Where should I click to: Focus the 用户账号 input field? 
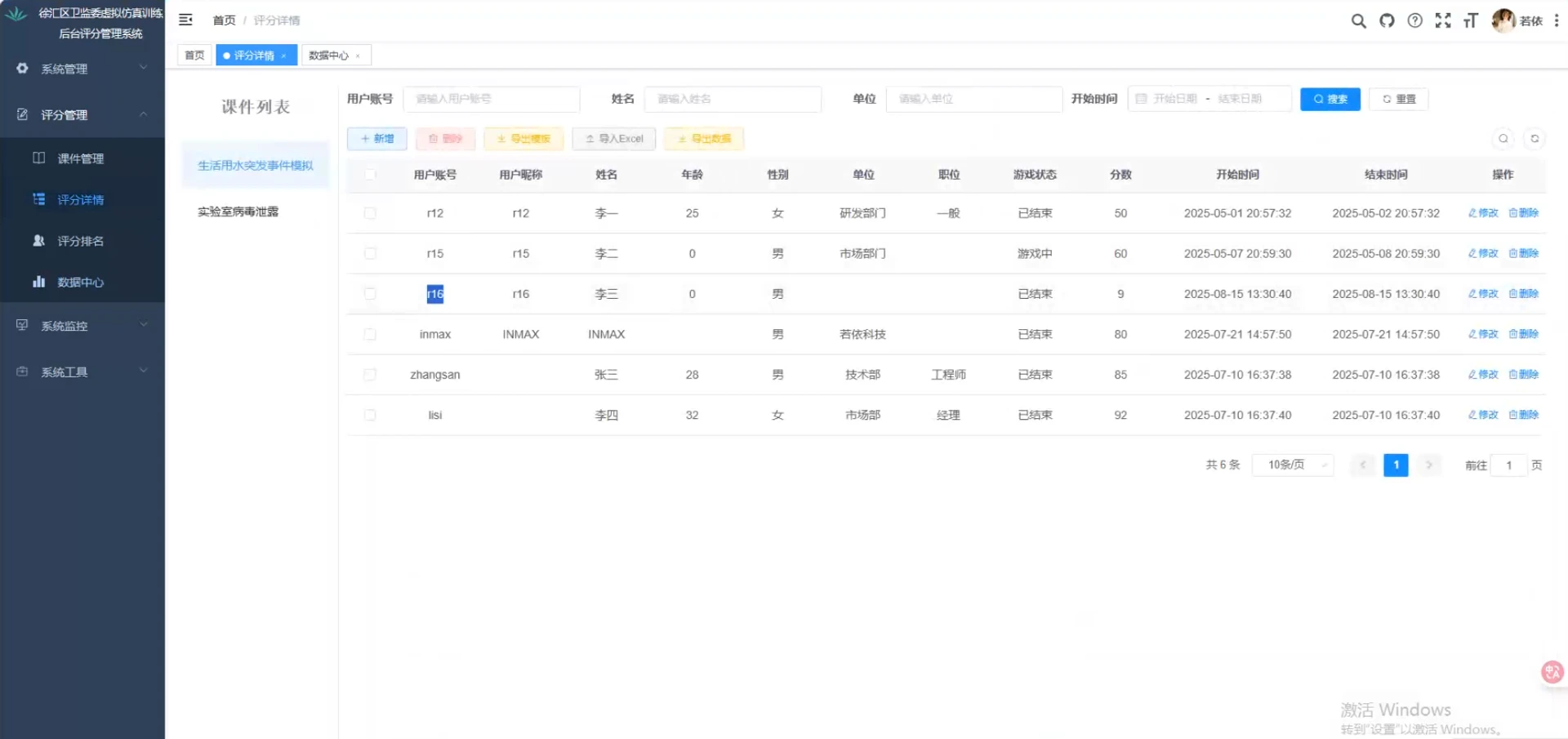click(x=492, y=99)
